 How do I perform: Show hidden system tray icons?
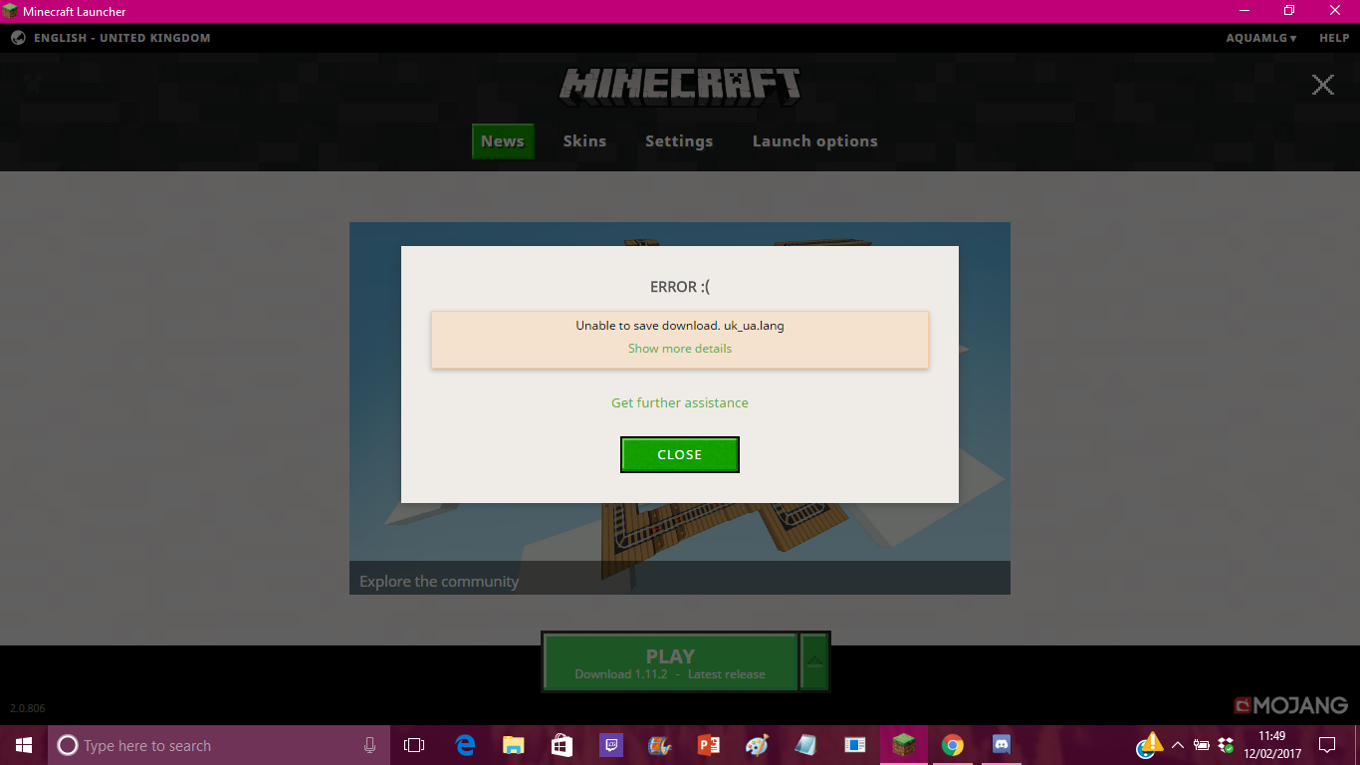[x=1177, y=745]
